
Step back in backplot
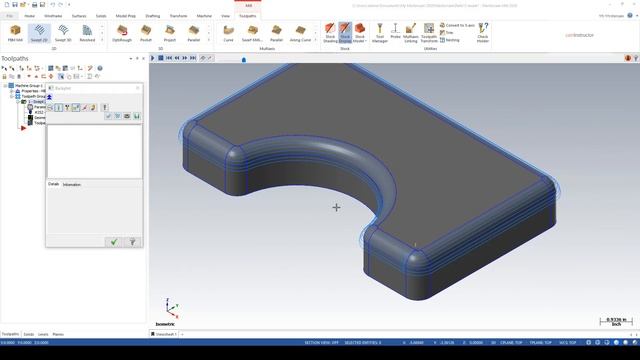[177, 58]
